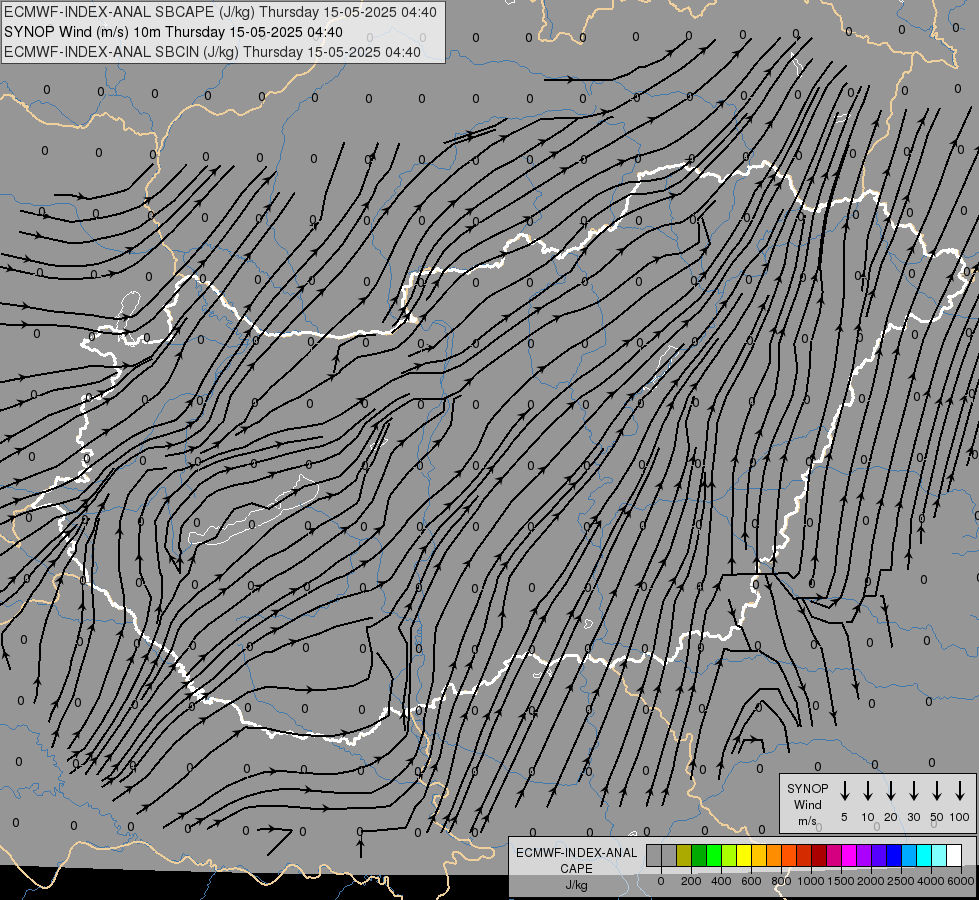Click the 2500 tick label on colorbar
Viewport: 979px width, 900px height.
(901, 881)
